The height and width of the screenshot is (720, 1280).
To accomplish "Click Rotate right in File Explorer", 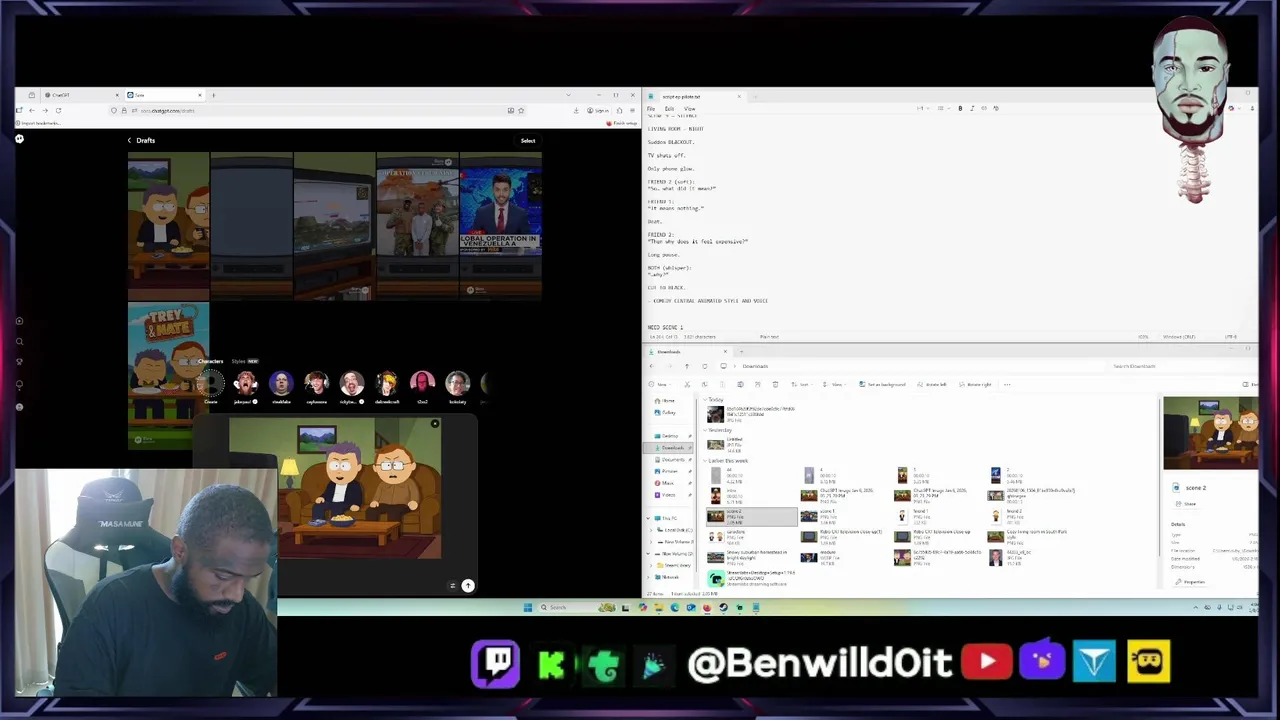I will tap(975, 384).
